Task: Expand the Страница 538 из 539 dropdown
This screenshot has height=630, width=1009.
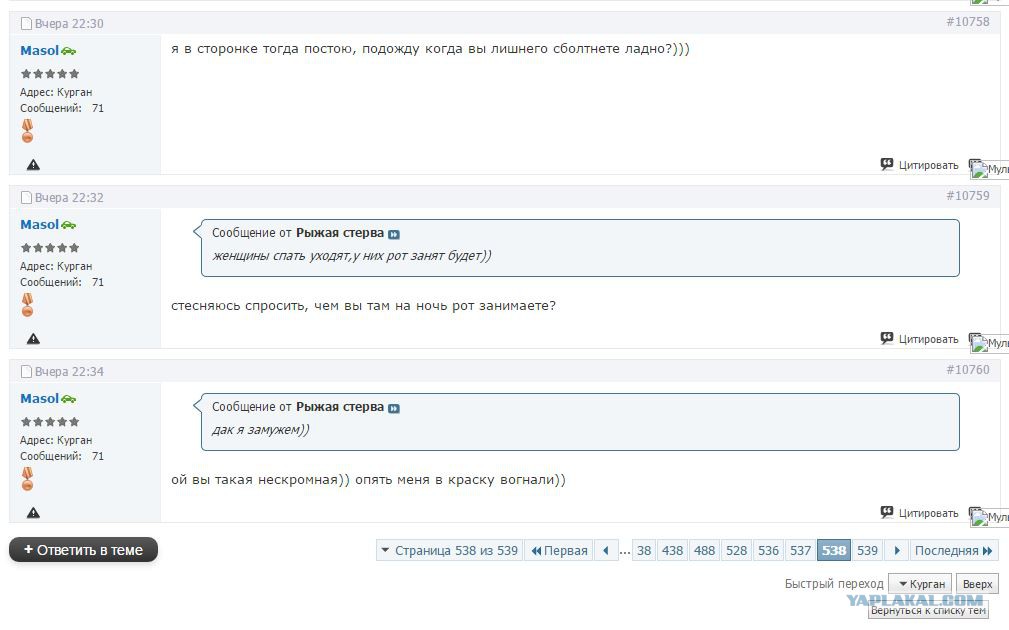Action: 449,550
